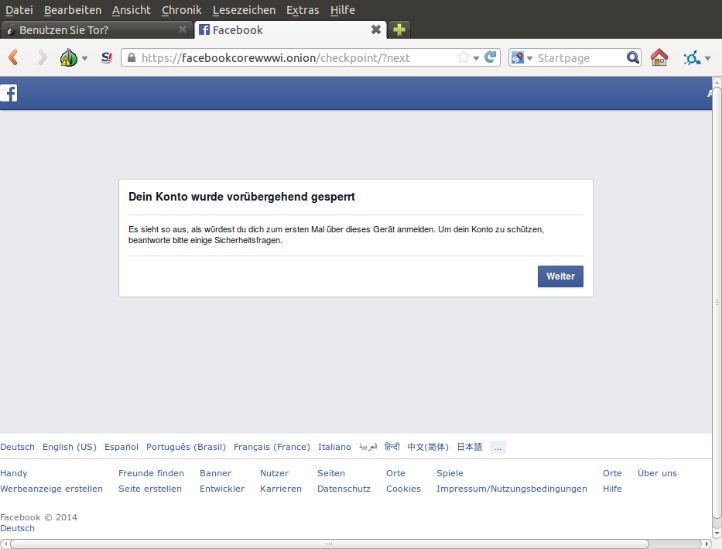This screenshot has height=549, width=722.
Task: Open the Cookies footer link
Action: tap(403, 489)
